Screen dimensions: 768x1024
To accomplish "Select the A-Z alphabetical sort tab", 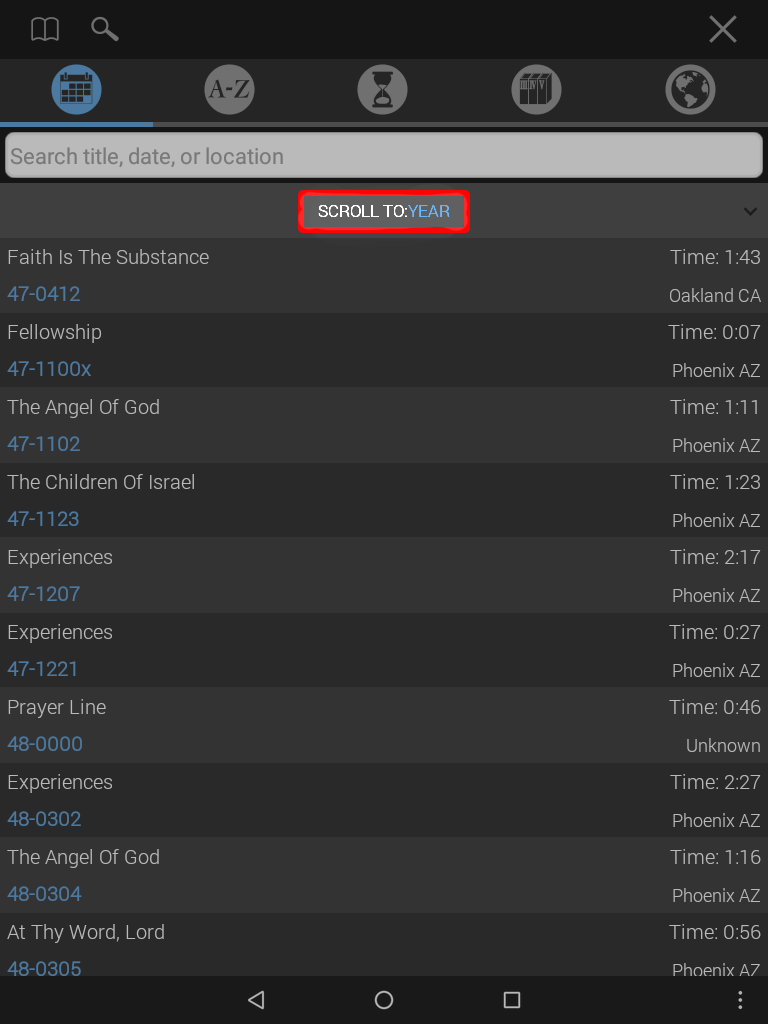I will tap(229, 89).
